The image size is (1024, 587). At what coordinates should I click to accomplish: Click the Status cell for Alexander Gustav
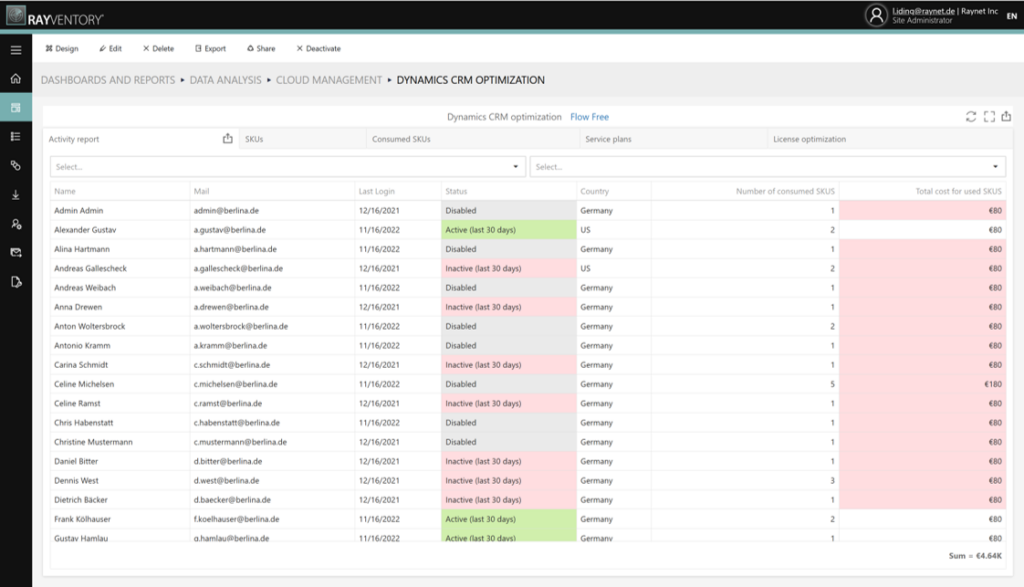tap(509, 230)
